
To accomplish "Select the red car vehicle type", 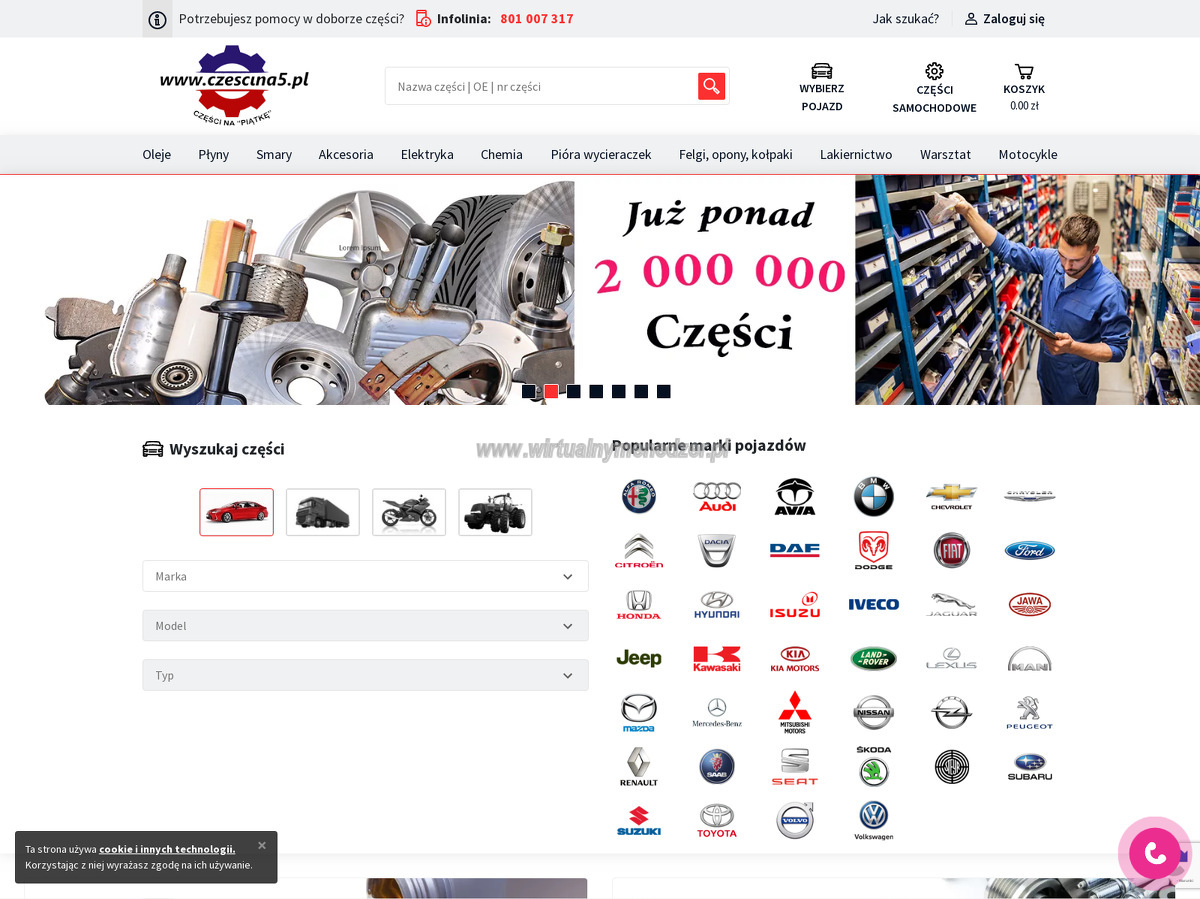I will click(236, 512).
